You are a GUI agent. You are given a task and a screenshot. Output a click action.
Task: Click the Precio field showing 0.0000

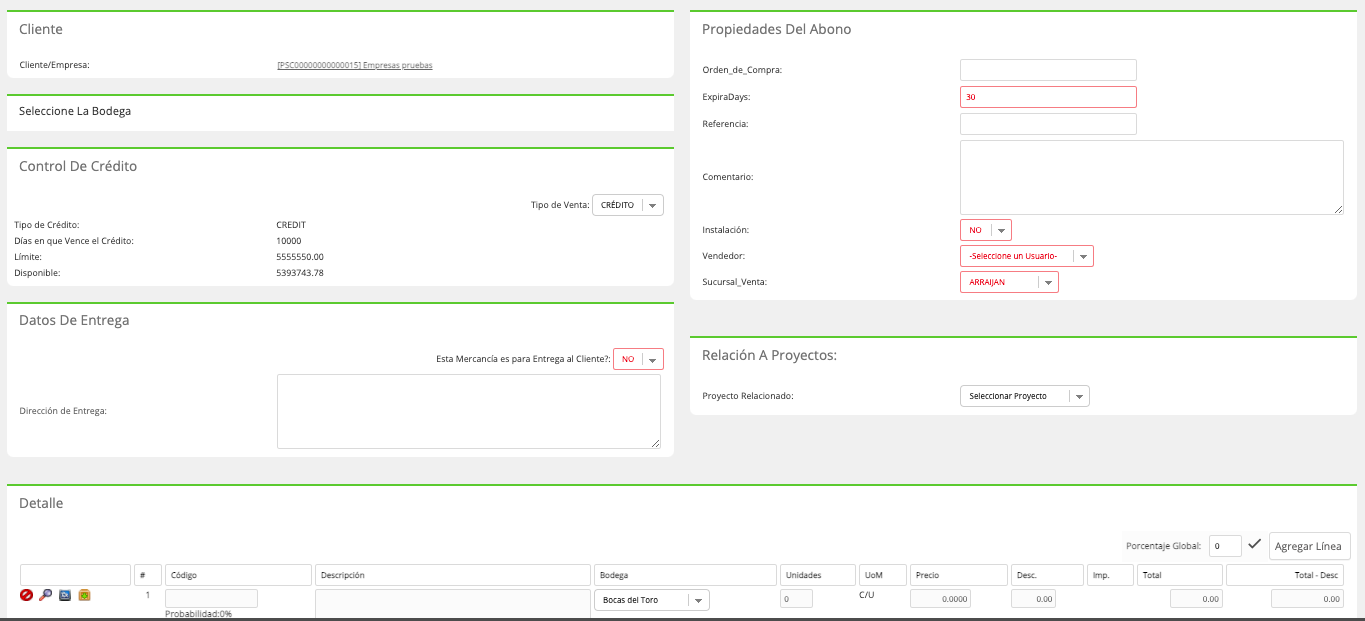click(940, 599)
